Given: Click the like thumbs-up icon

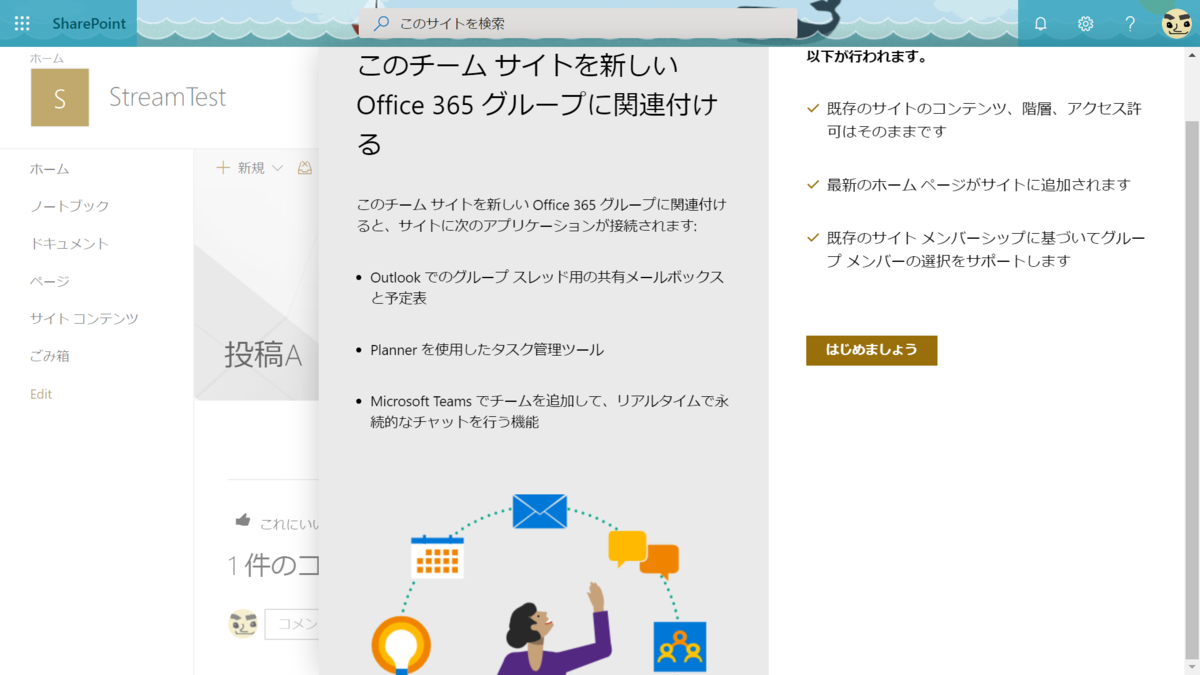Looking at the screenshot, I should click(x=242, y=520).
